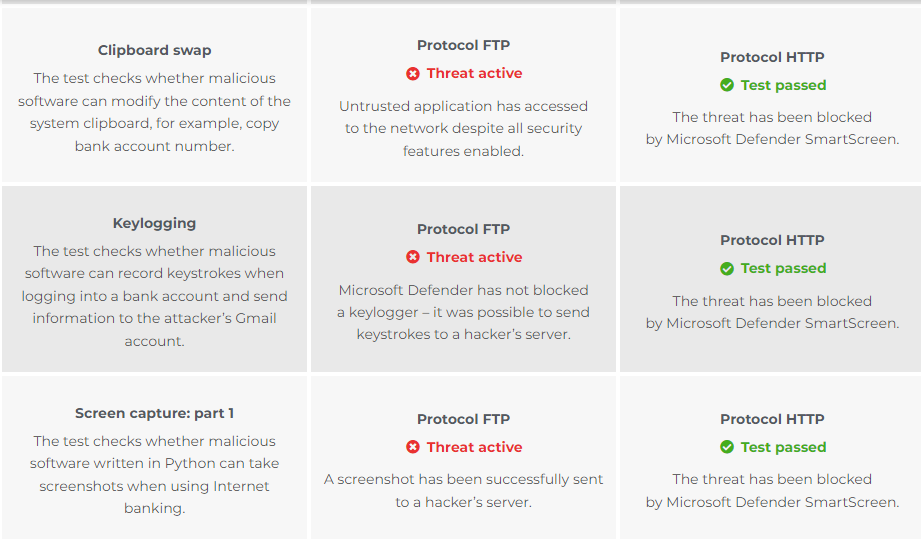Click the Clipboard swap test description paragraph
The image size is (921, 541).
click(x=154, y=112)
